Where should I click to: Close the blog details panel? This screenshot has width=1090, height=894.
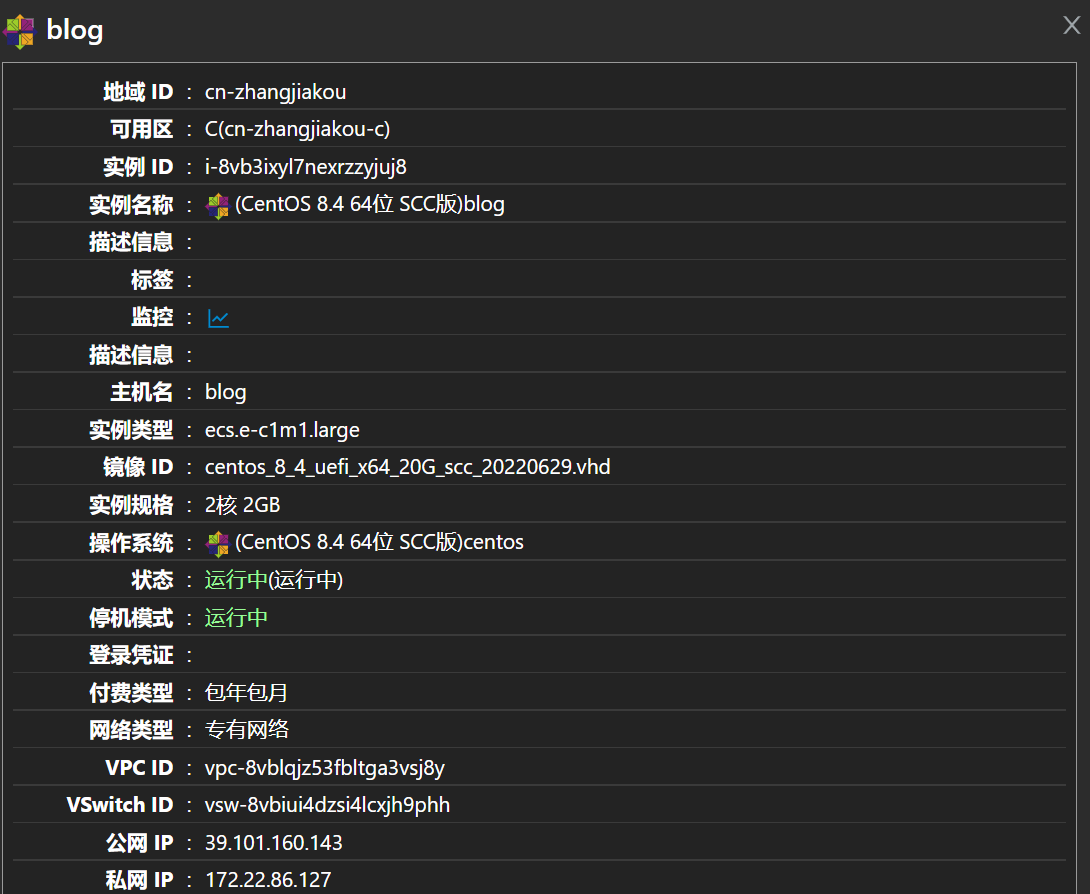tap(1071, 26)
